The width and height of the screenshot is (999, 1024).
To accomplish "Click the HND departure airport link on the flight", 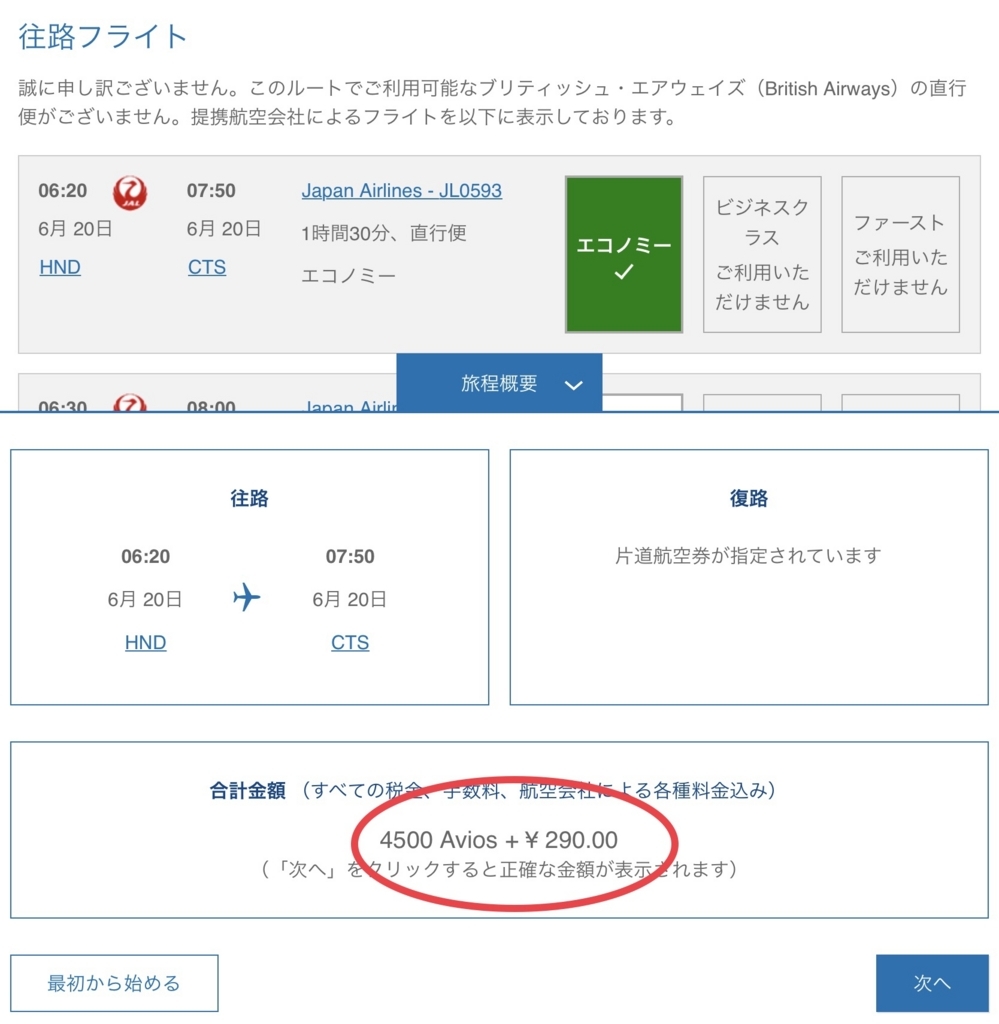I will [x=59, y=267].
